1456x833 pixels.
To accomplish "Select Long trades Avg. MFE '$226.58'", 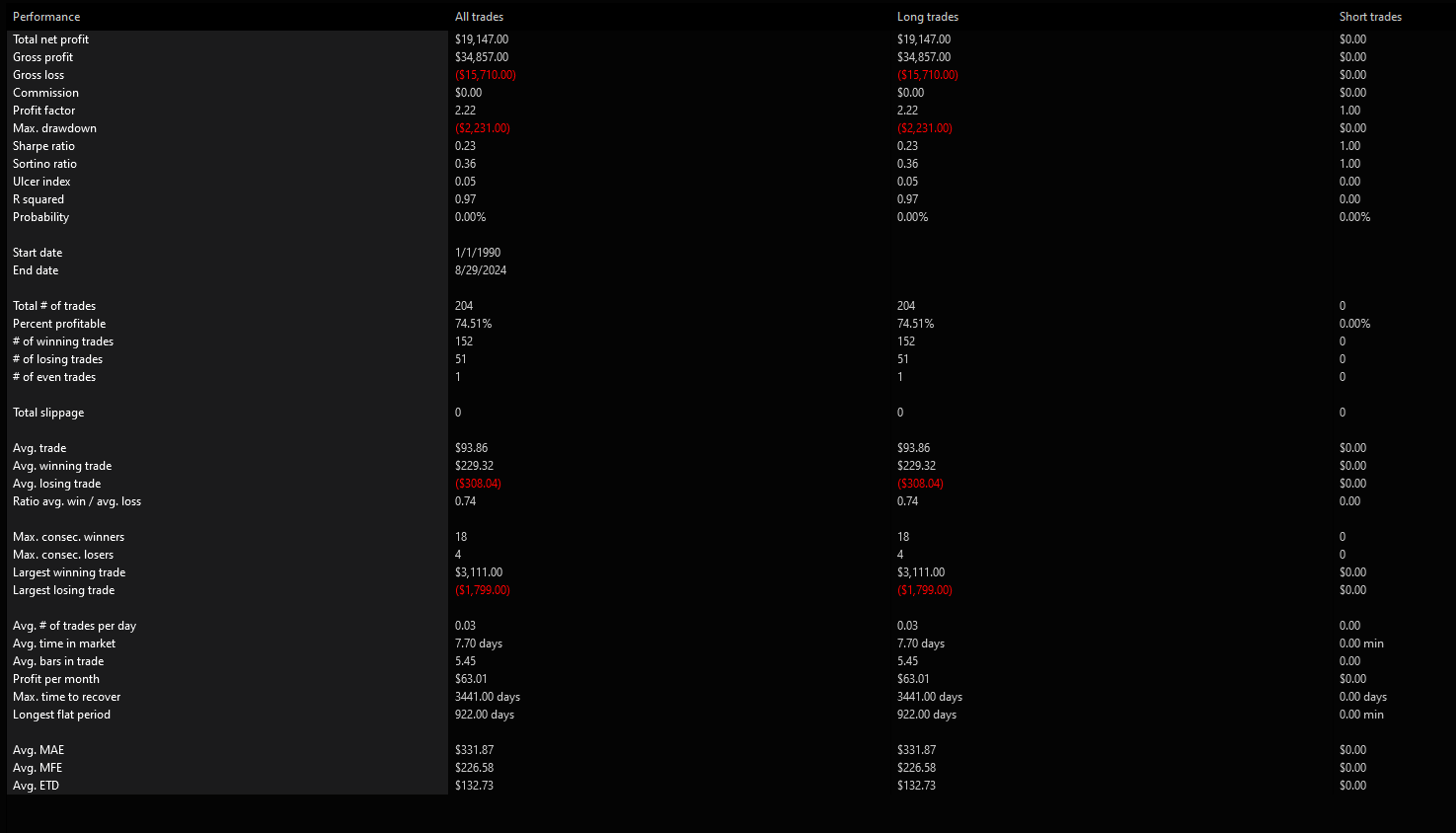I will [x=916, y=768].
